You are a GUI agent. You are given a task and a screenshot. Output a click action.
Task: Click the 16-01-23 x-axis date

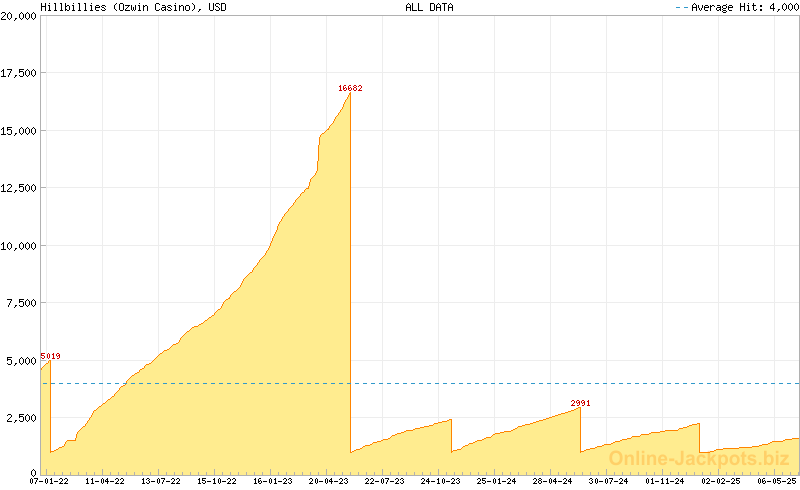click(x=273, y=481)
